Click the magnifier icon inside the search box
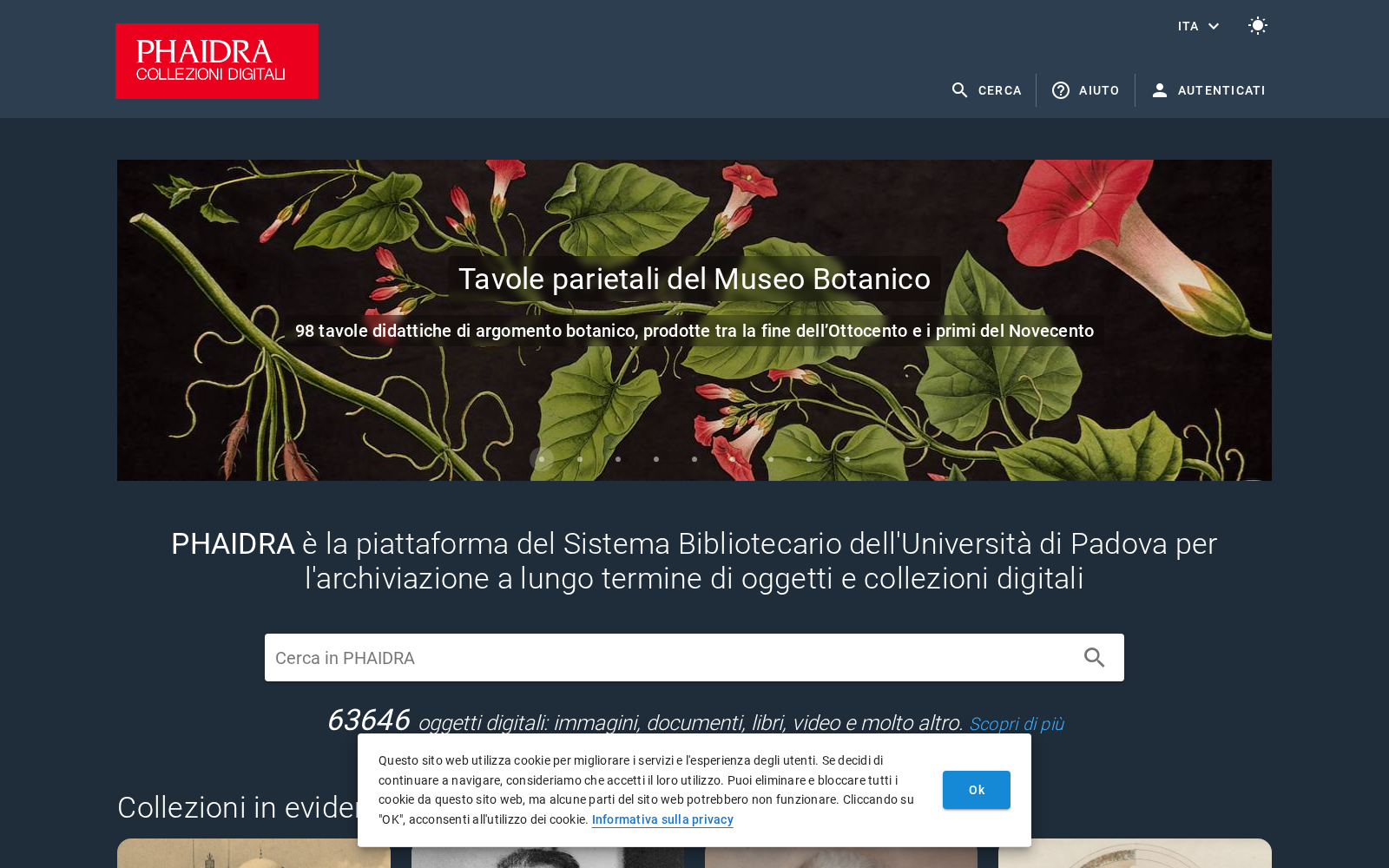The image size is (1389, 868). click(x=1095, y=658)
